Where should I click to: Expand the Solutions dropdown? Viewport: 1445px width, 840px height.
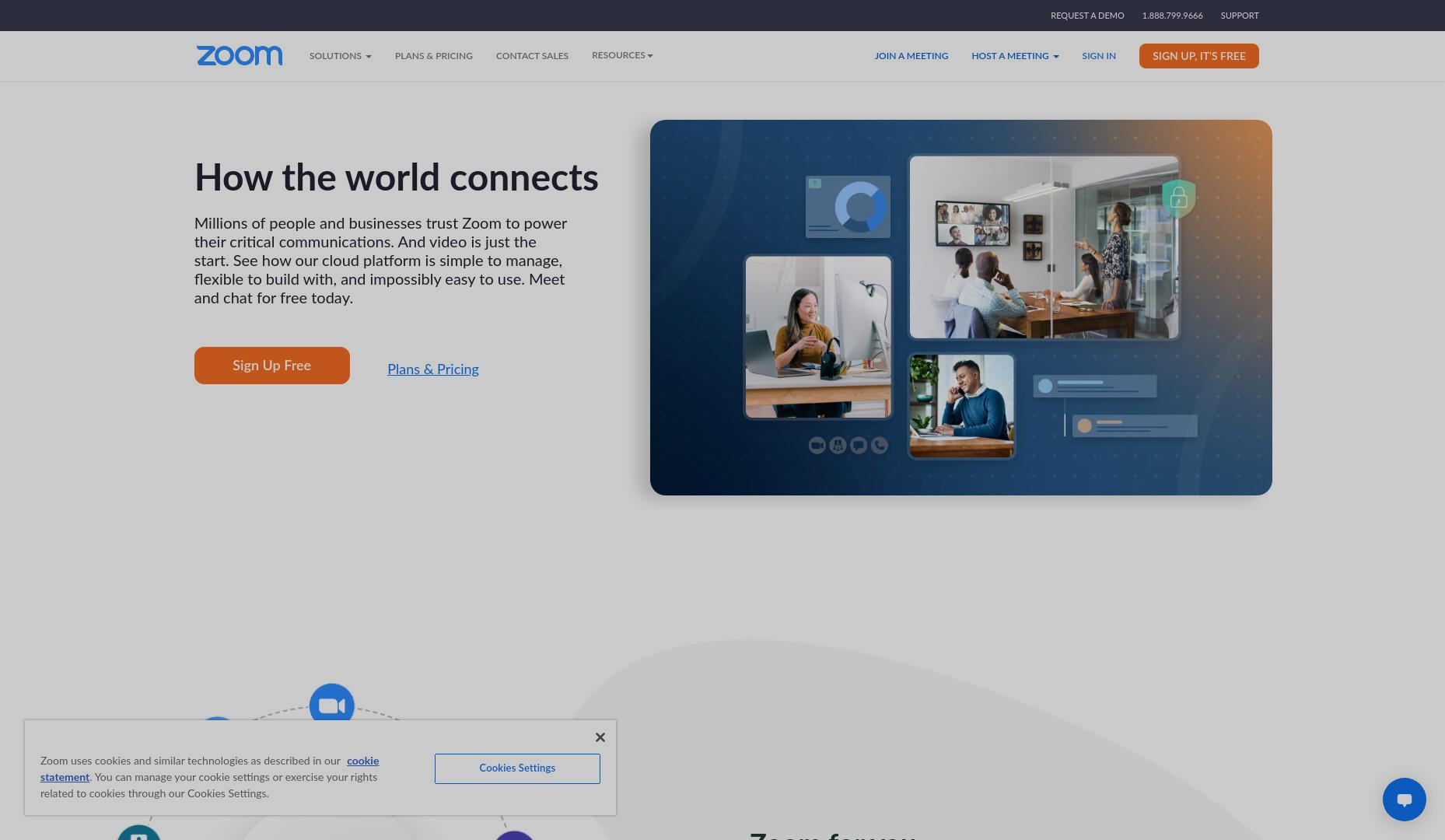pos(340,56)
